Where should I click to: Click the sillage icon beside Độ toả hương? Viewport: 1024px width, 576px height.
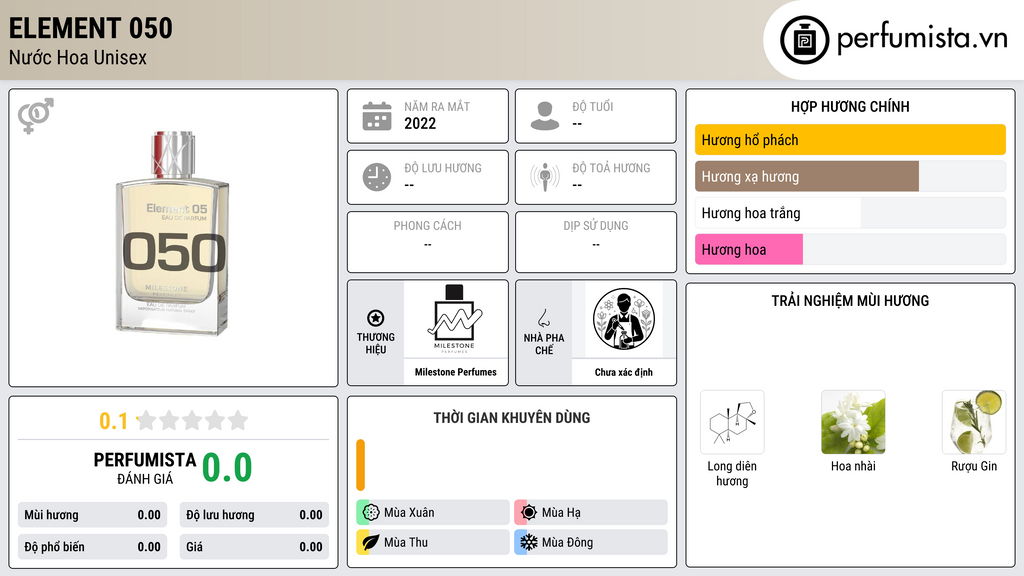pos(545,177)
